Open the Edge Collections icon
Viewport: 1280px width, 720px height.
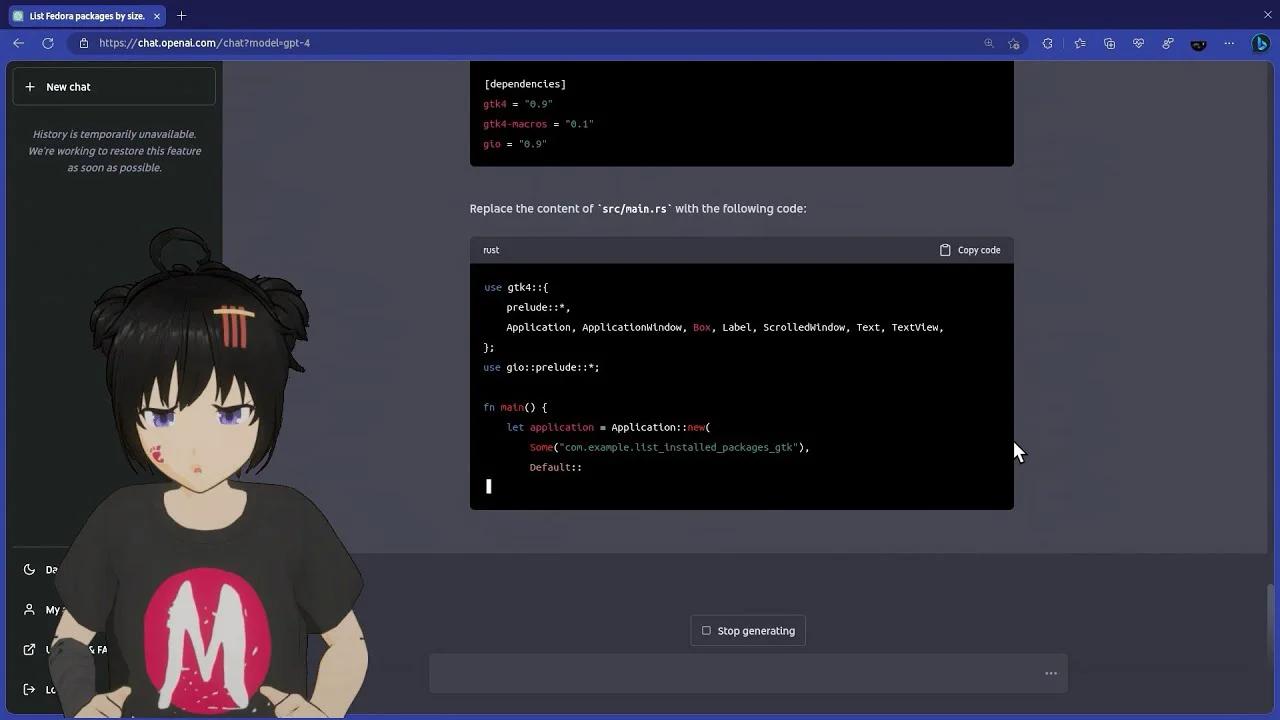[x=1110, y=43]
